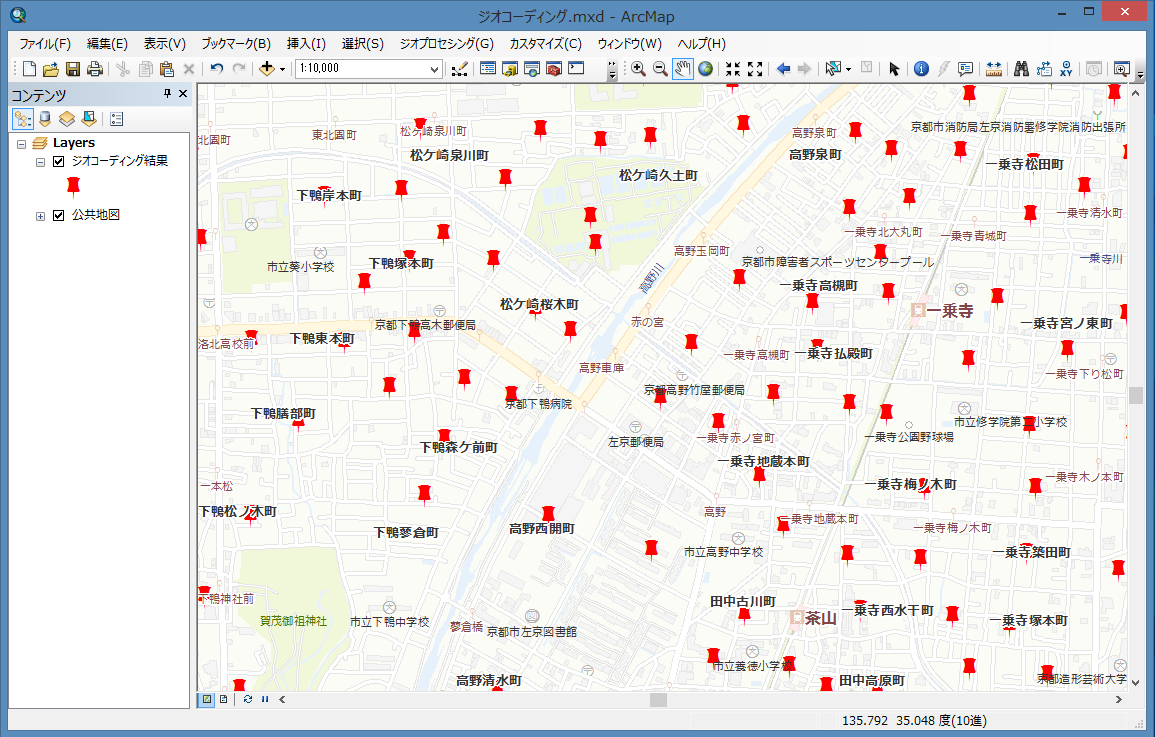Viewport: 1155px width, 737px height.
Task: Click the Go To XY tool
Action: 1066,68
